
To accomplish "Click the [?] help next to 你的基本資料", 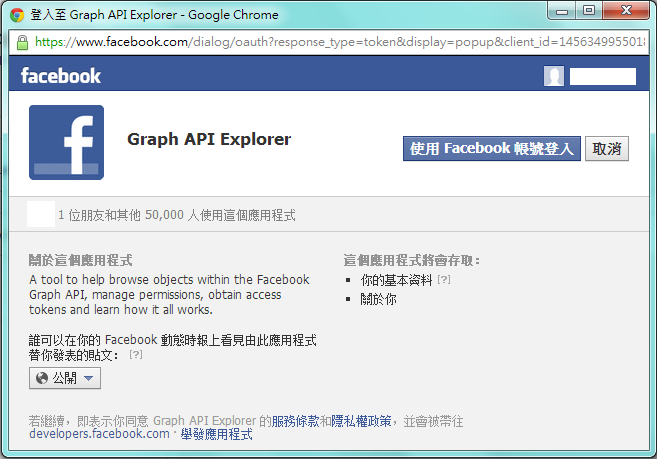I will (x=444, y=279).
